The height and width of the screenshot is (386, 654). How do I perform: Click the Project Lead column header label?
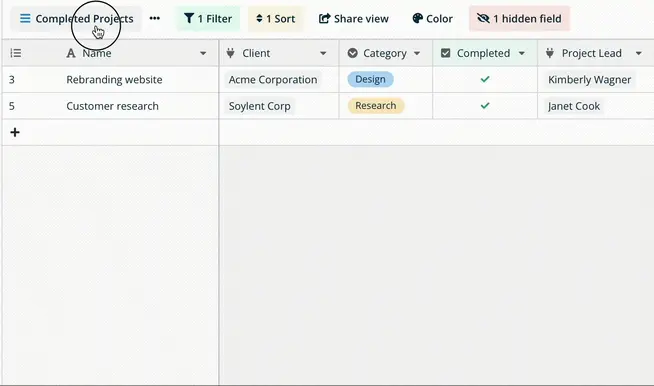(x=591, y=53)
